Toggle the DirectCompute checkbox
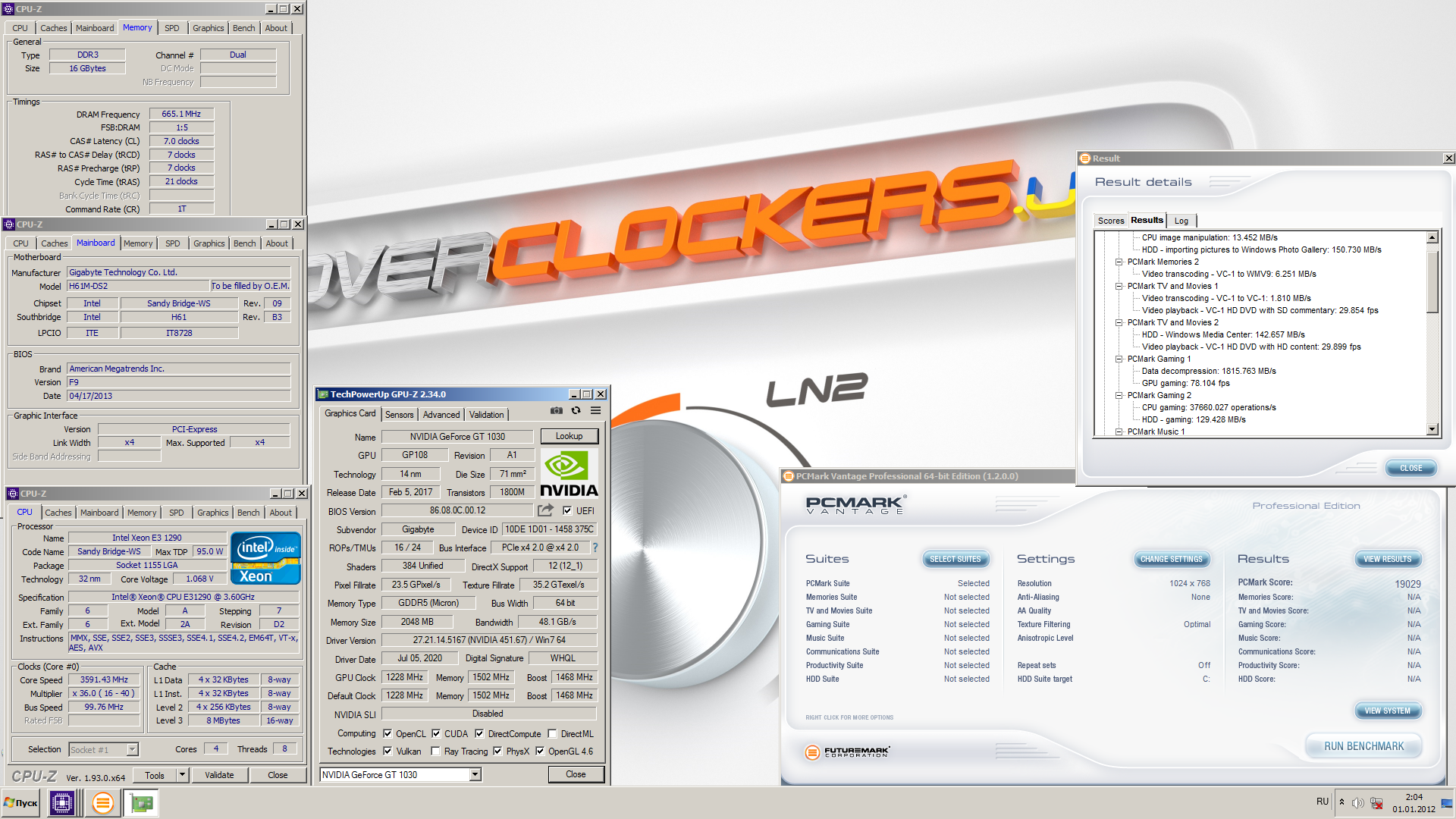This screenshot has height=819, width=1456. 479,733
